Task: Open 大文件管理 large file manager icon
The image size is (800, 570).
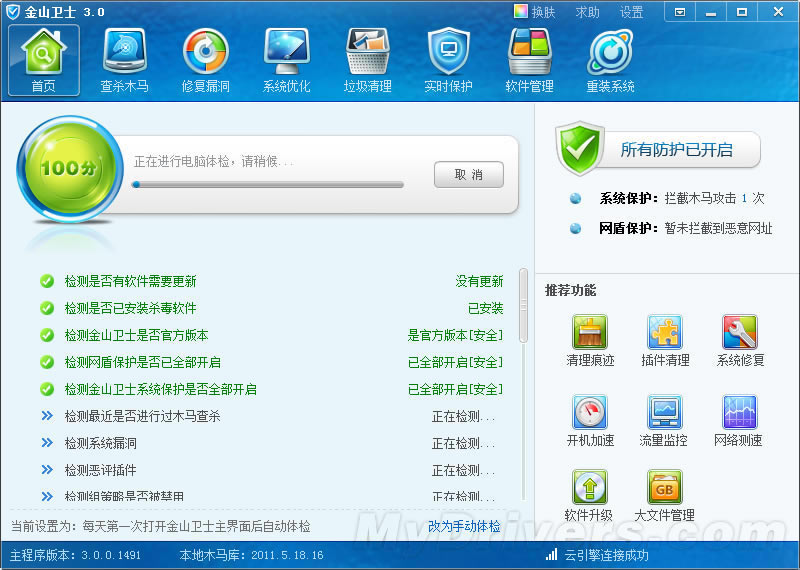Action: click(x=664, y=487)
